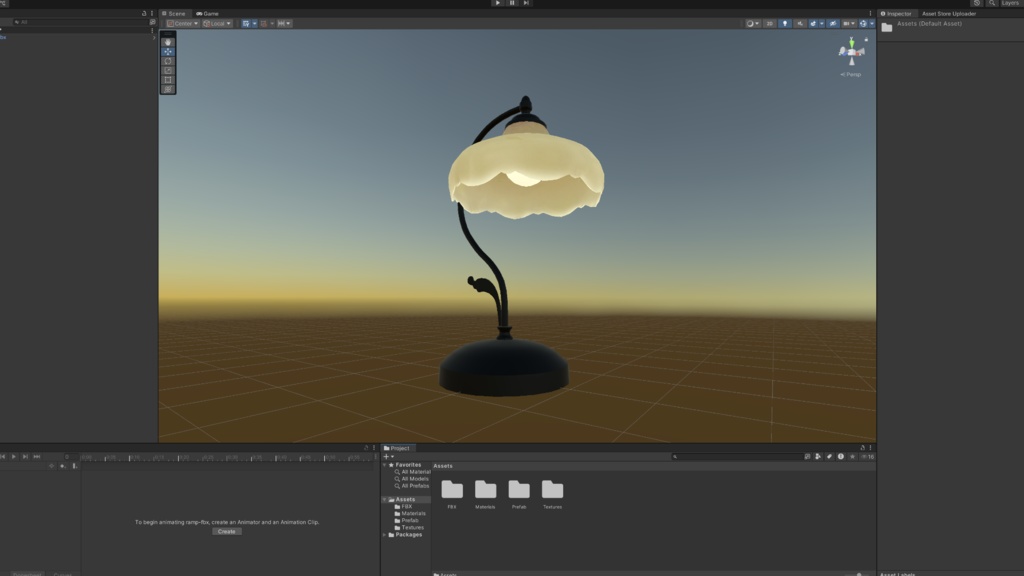Click the Create button in the Animation panel
The image size is (1024, 576).
tap(228, 531)
